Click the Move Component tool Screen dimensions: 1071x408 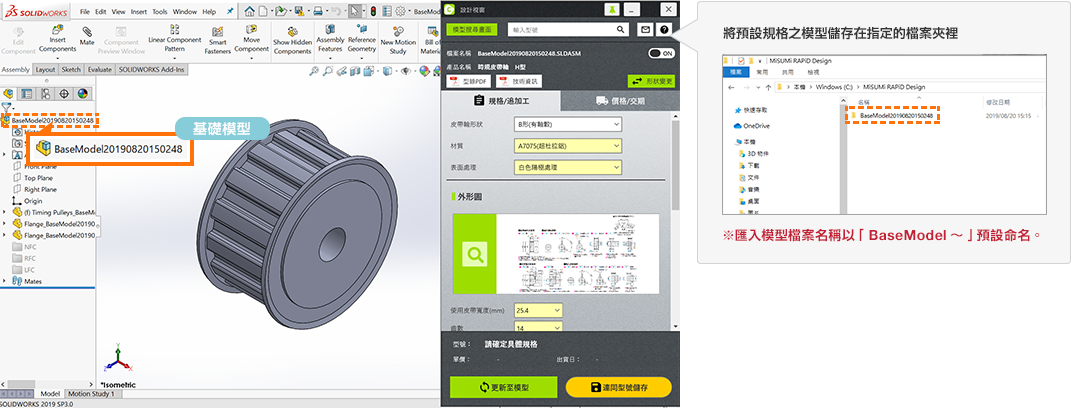click(x=251, y=39)
